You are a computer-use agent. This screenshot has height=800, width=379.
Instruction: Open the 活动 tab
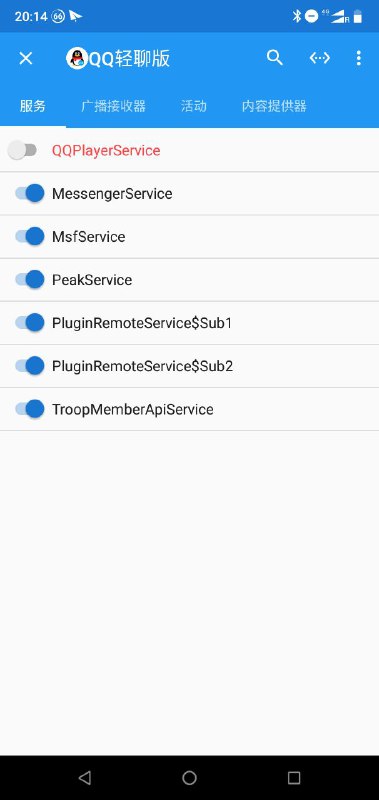click(x=194, y=106)
